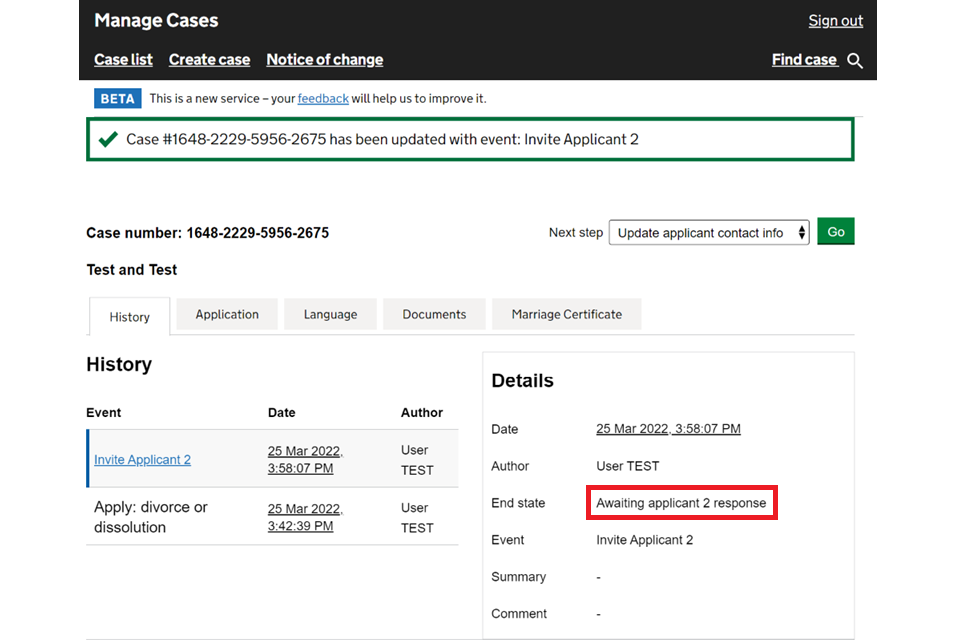Click the search magnifier icon

pyautogui.click(x=855, y=61)
